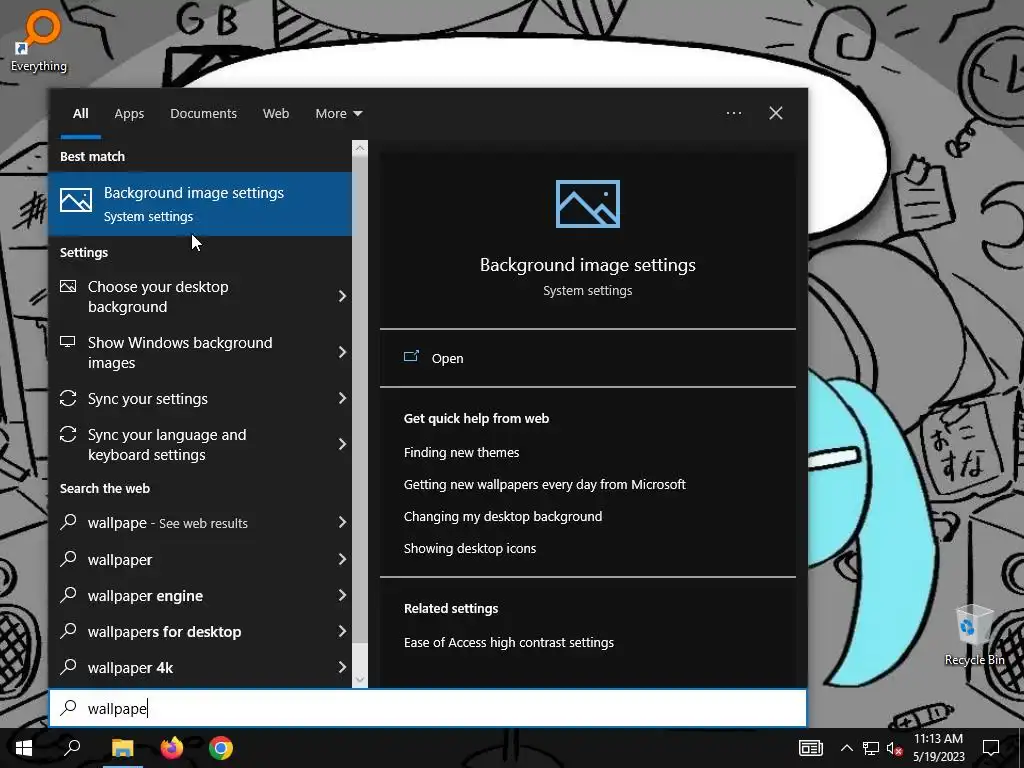Click the results list scroll up arrow
The height and width of the screenshot is (768, 1024).
coord(360,148)
